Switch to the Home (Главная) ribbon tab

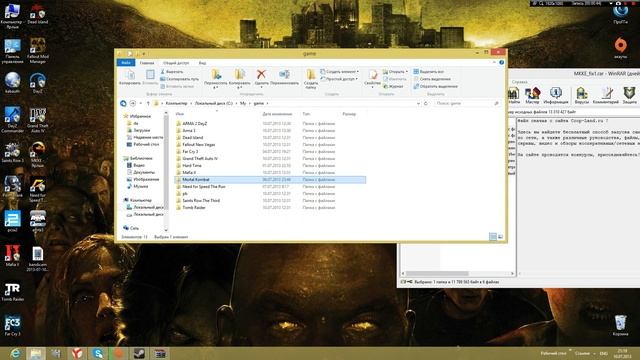(x=147, y=63)
